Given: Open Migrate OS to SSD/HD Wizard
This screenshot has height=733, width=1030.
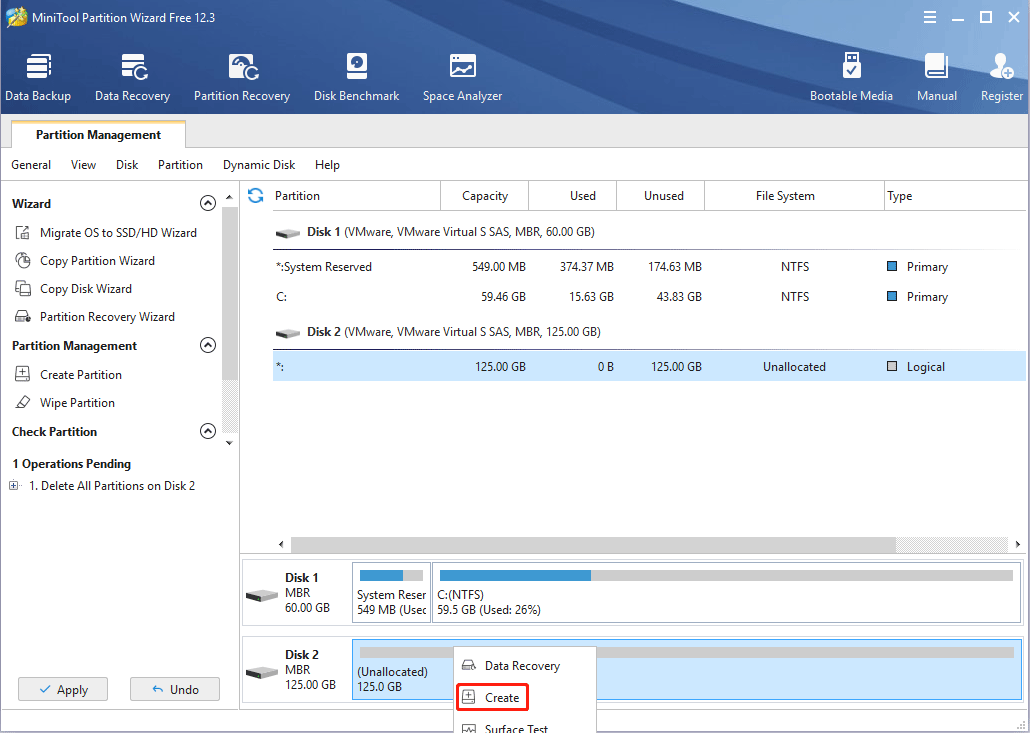Looking at the screenshot, I should (117, 233).
